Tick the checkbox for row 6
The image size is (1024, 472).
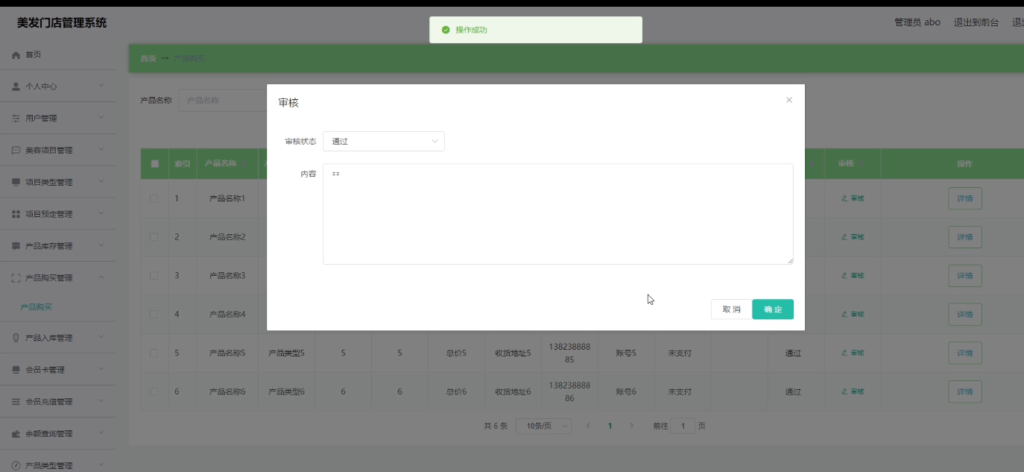coord(154,392)
